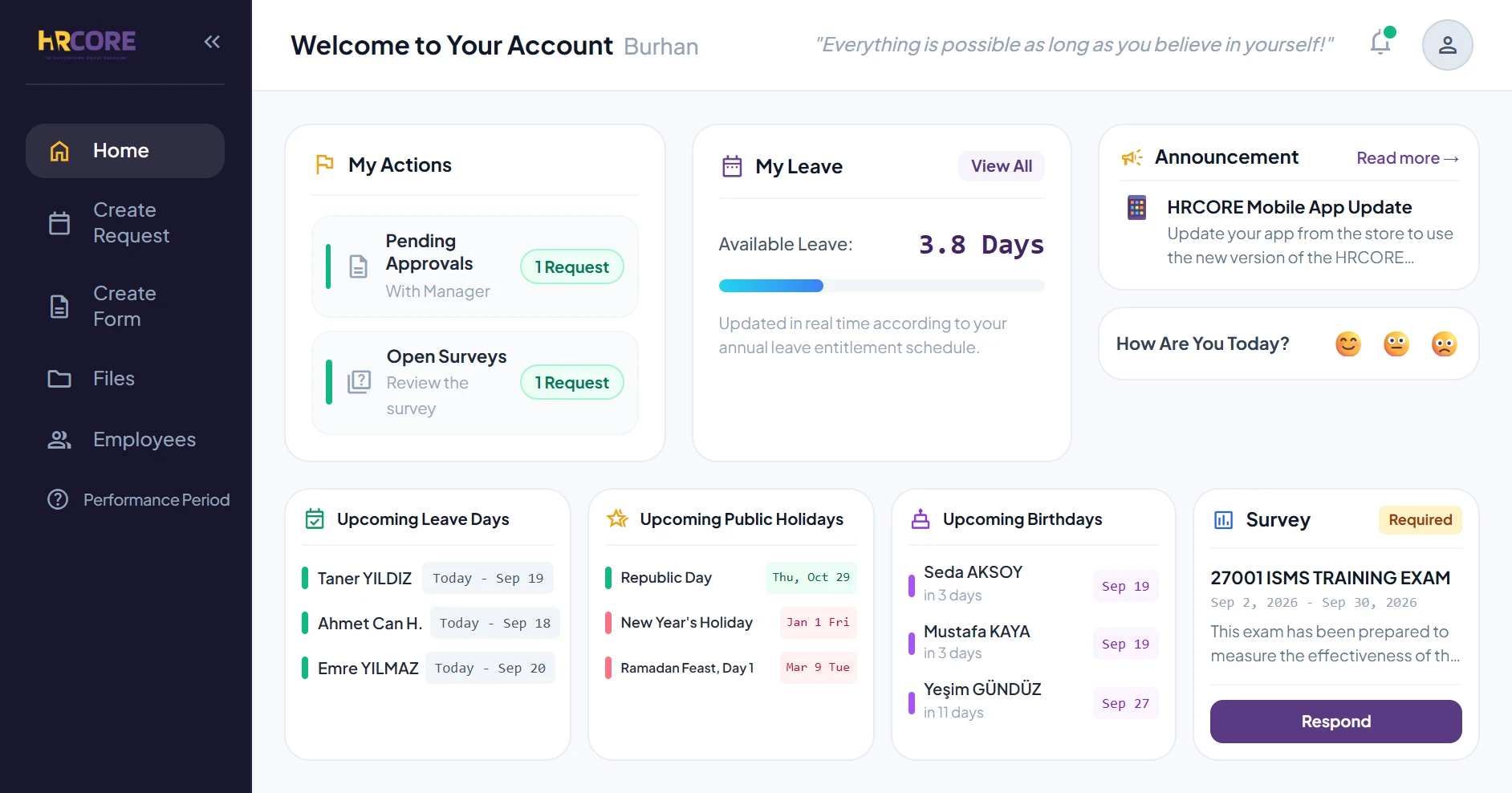Open the user profile avatar
The image size is (1512, 793).
1447,45
